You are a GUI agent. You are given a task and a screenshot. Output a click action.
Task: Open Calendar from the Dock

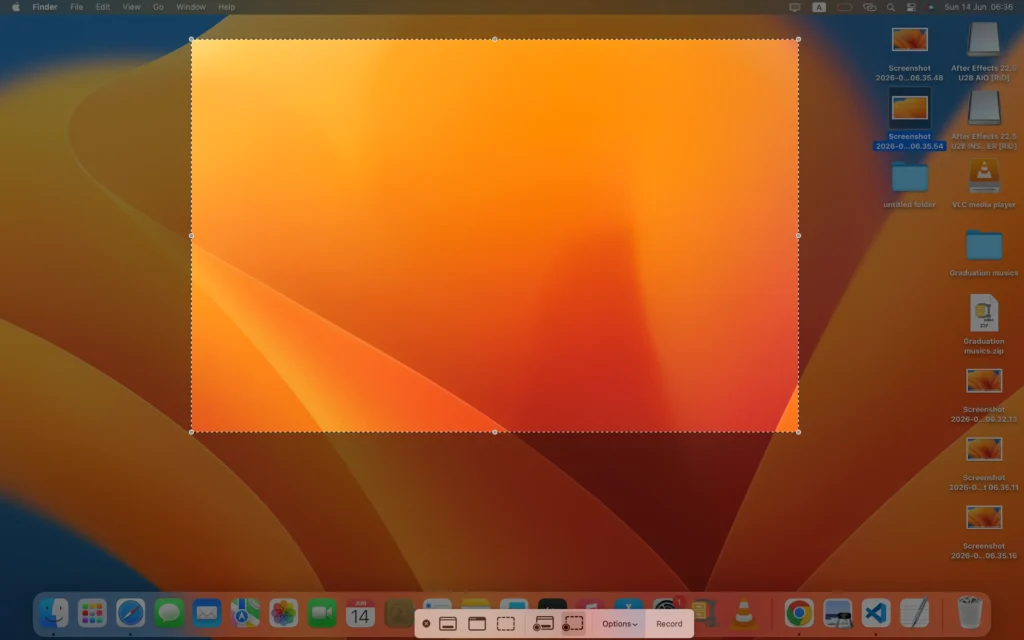coord(360,613)
